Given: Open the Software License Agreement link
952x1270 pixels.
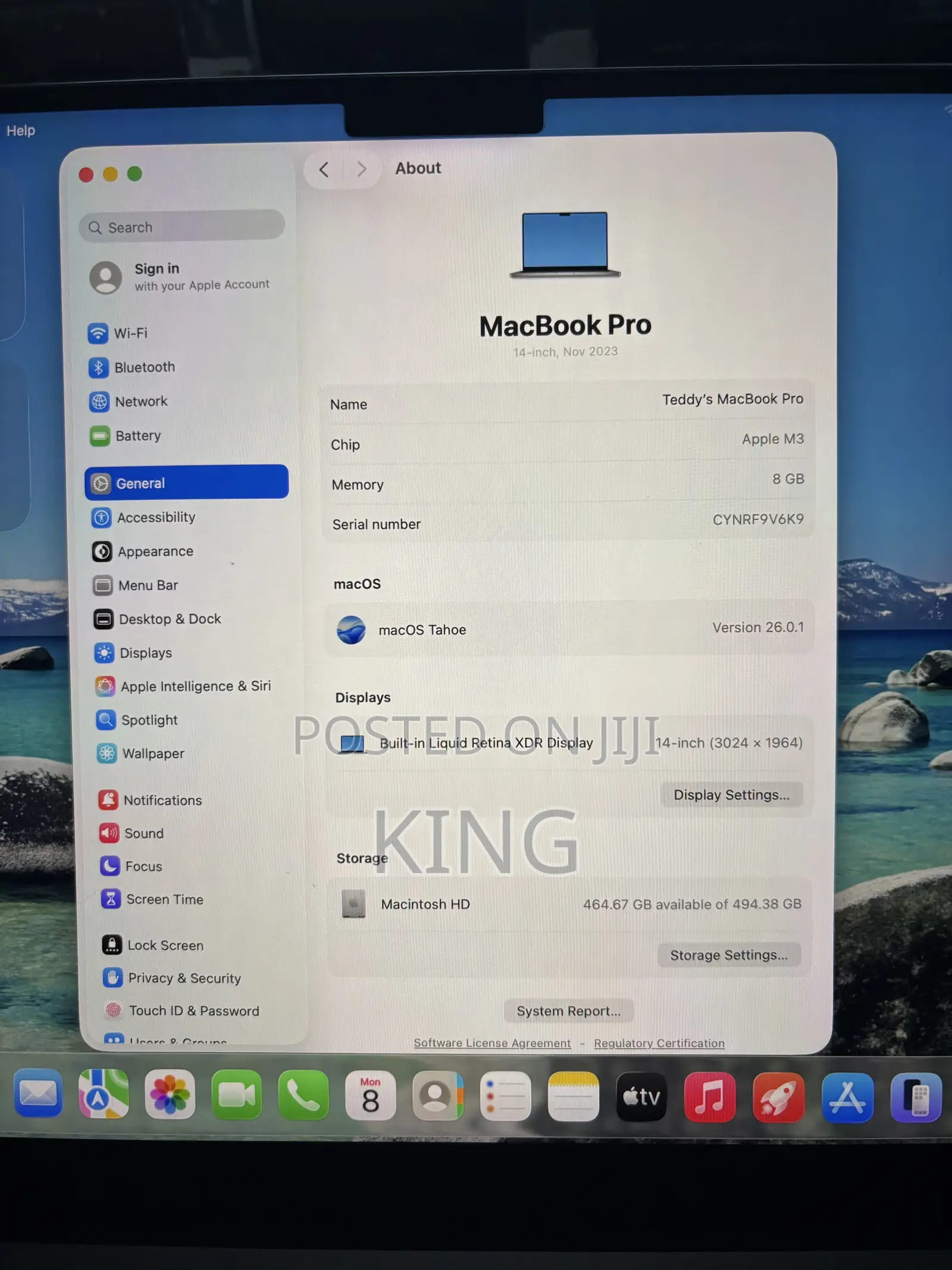Looking at the screenshot, I should coord(492,1043).
